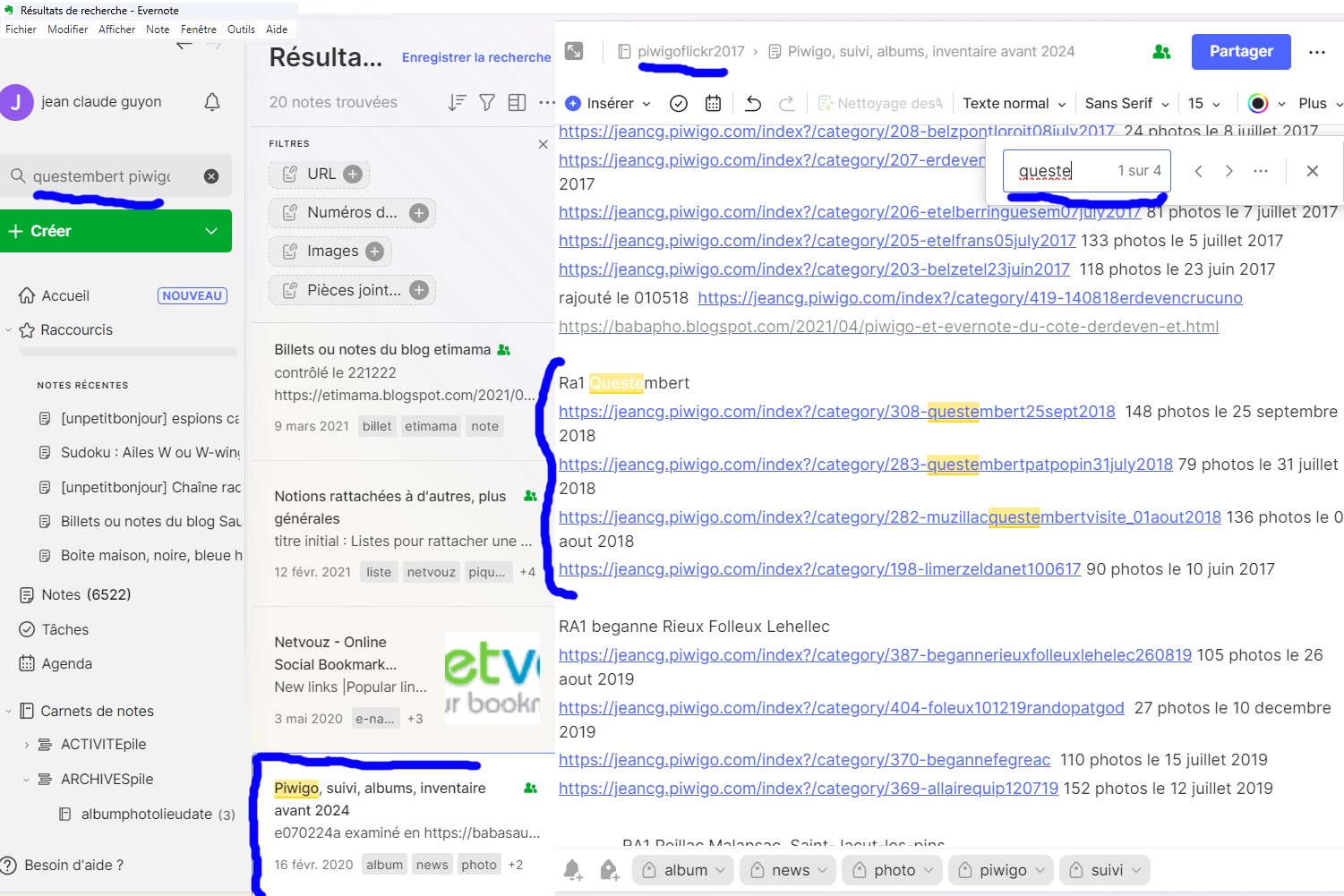Viewport: 1344px width, 896px height.
Task: Go to the next search match
Action: coord(1229,171)
